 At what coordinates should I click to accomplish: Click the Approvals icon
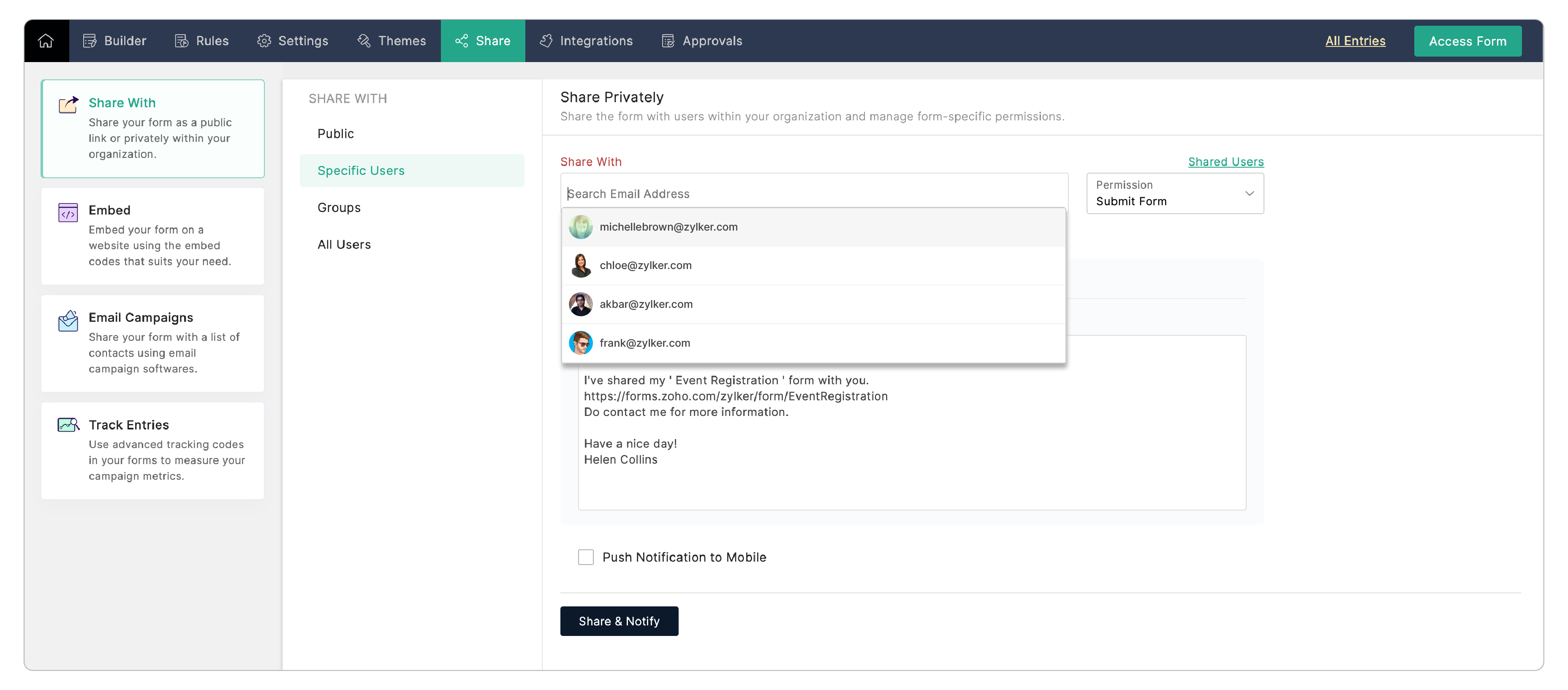point(668,41)
